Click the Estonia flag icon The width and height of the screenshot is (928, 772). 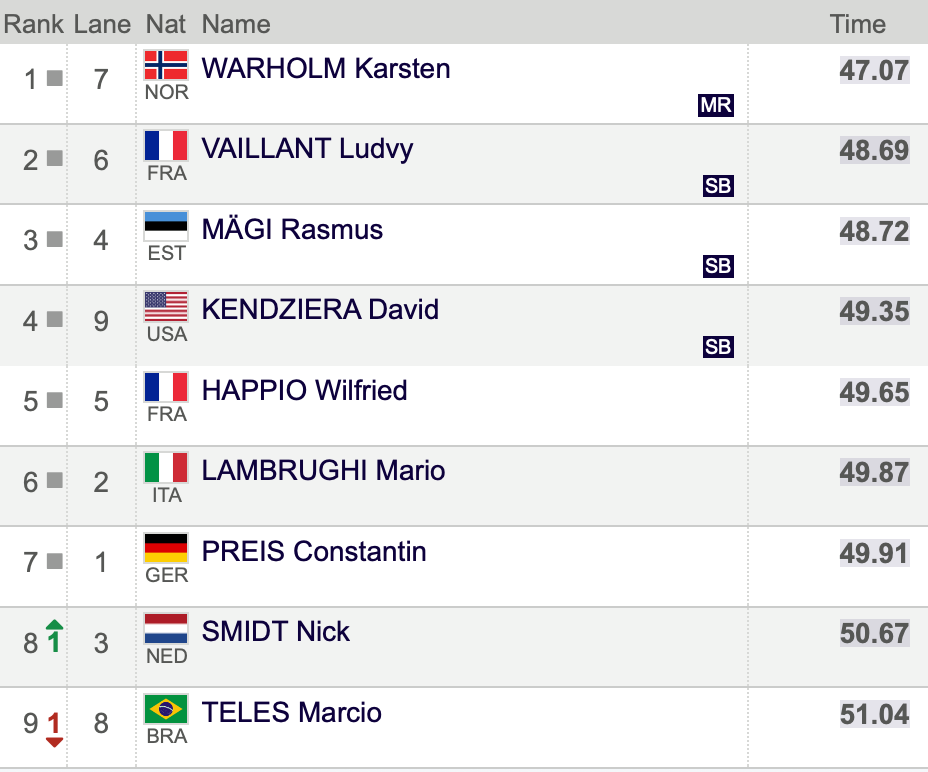(x=166, y=226)
